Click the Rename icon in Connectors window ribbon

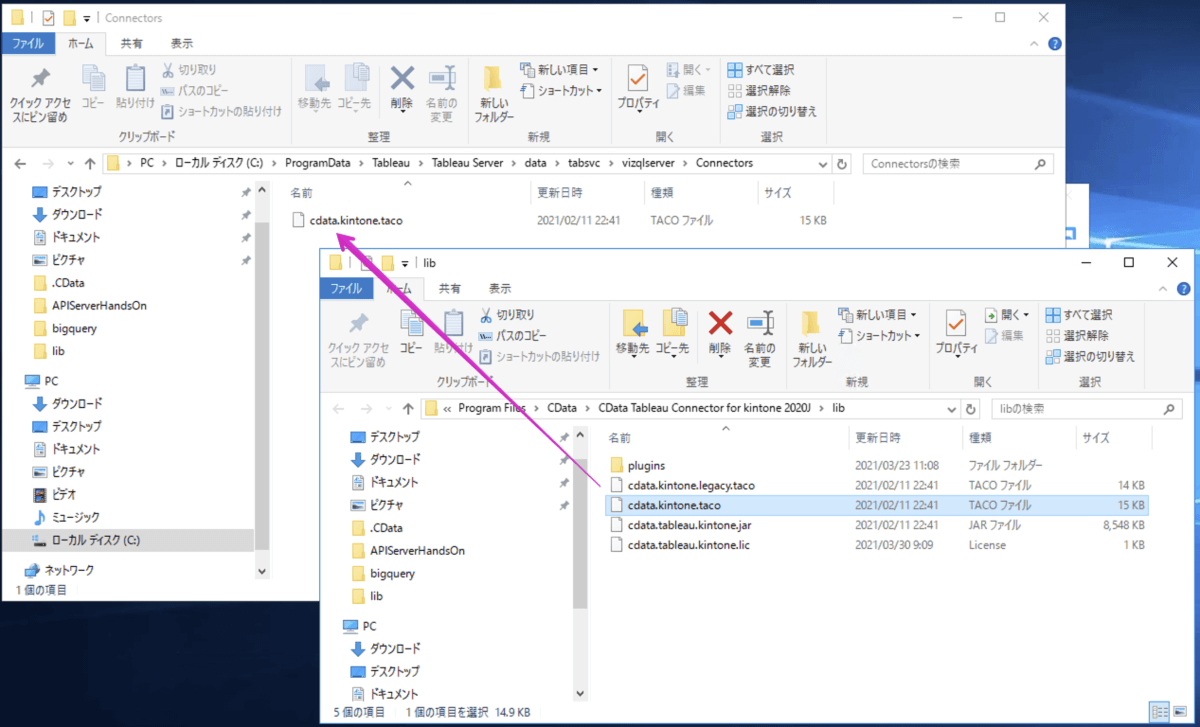[x=441, y=94]
